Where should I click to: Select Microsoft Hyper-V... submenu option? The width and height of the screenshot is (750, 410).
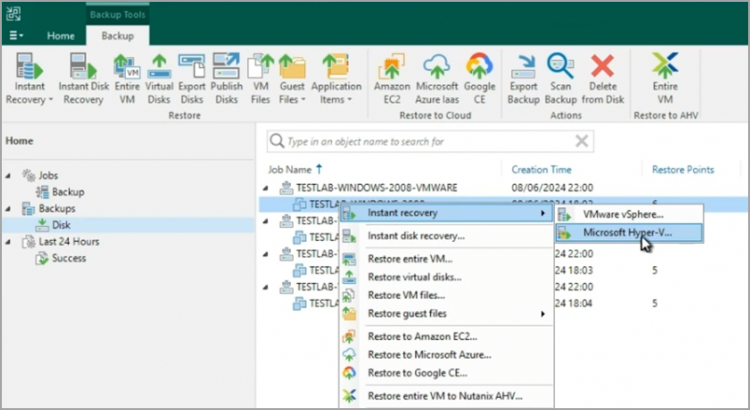tap(629, 233)
